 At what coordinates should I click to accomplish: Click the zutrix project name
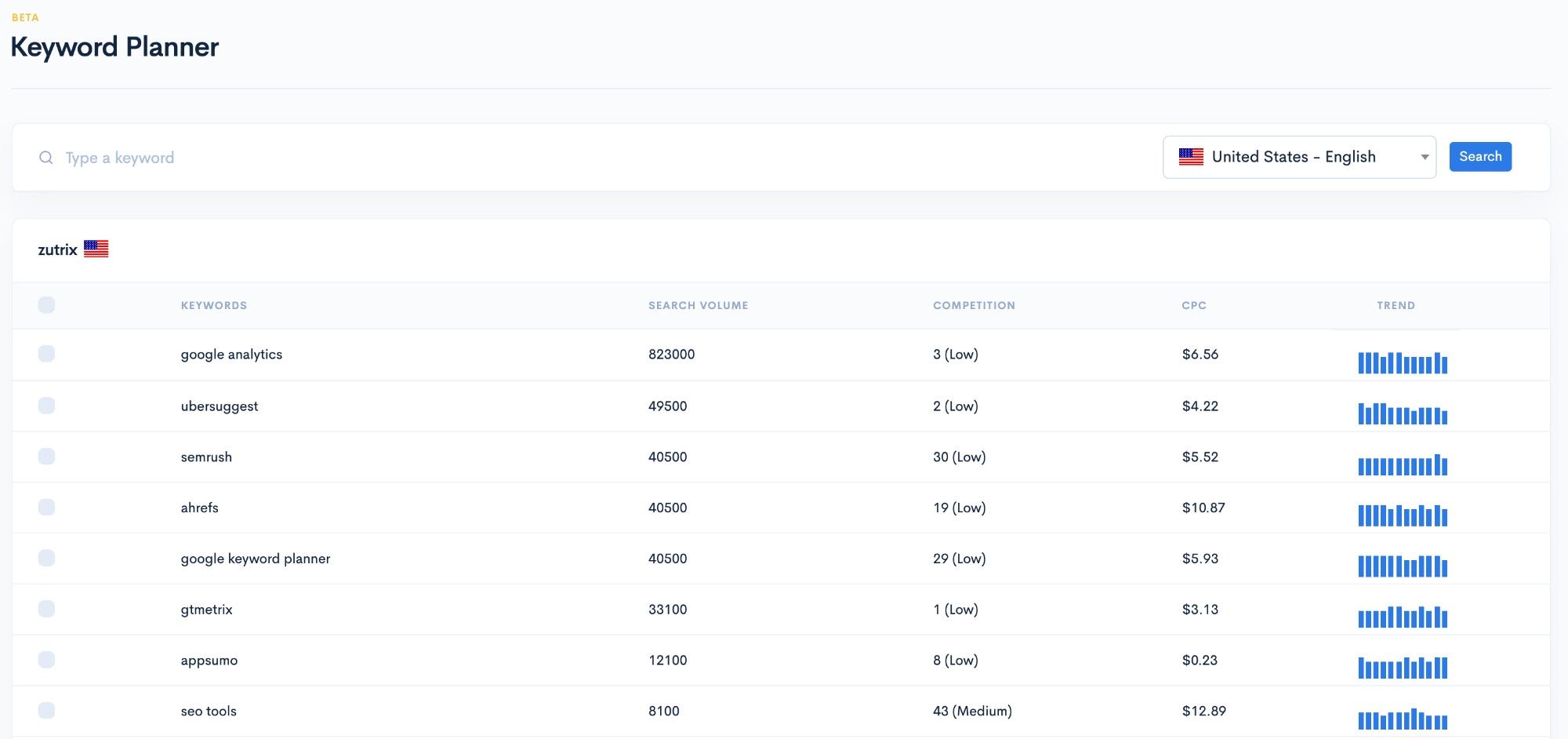point(57,249)
